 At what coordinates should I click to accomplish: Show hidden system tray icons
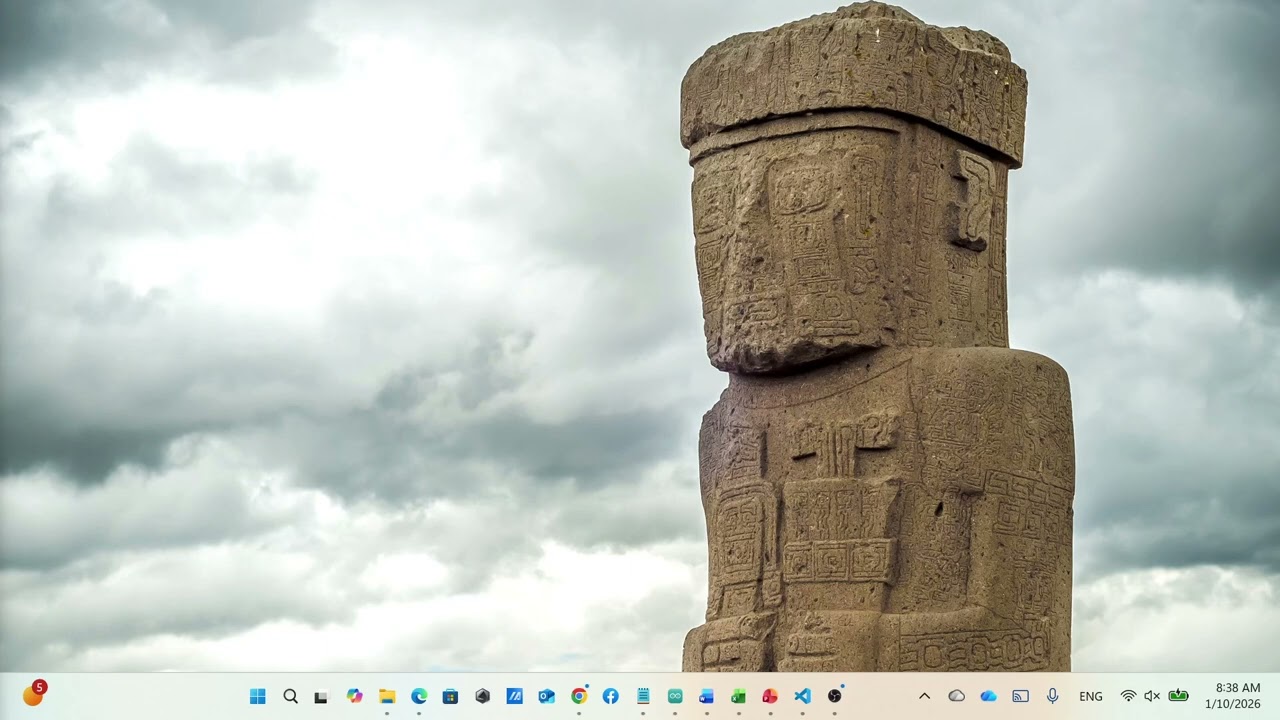coord(924,696)
